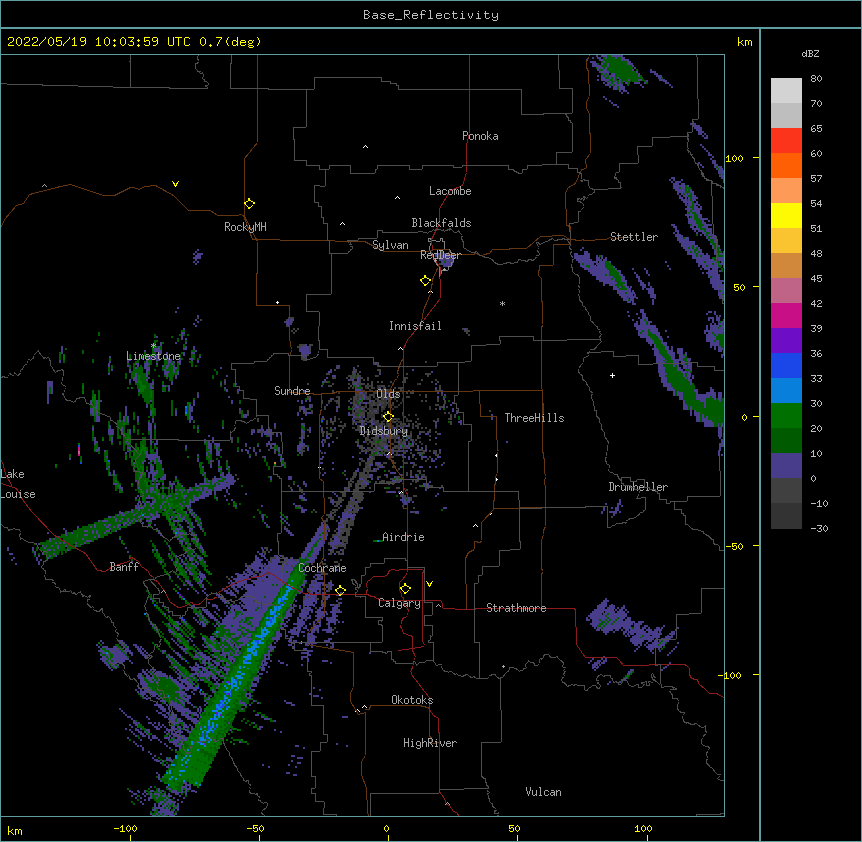This screenshot has width=862, height=842.
Task: Select the yellow diamond marker between Olds and Didsbury
Action: click(388, 416)
